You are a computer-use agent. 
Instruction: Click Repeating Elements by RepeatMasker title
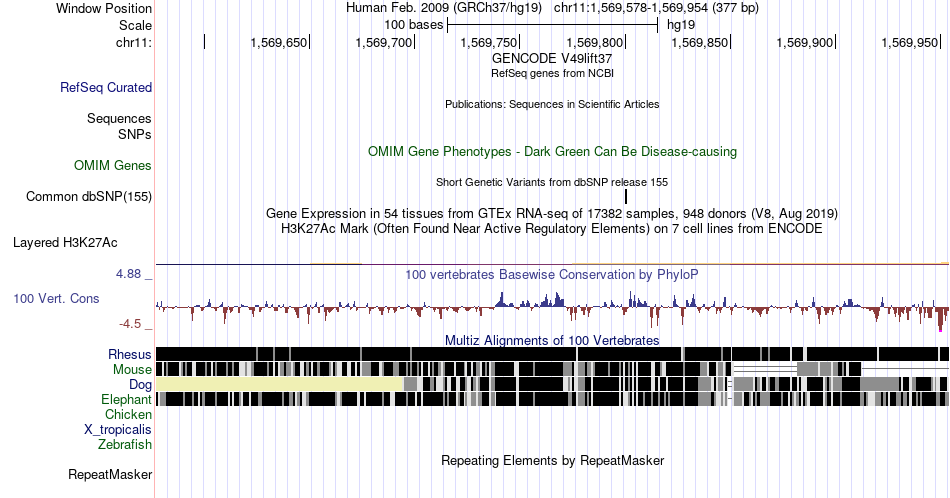tap(552, 460)
